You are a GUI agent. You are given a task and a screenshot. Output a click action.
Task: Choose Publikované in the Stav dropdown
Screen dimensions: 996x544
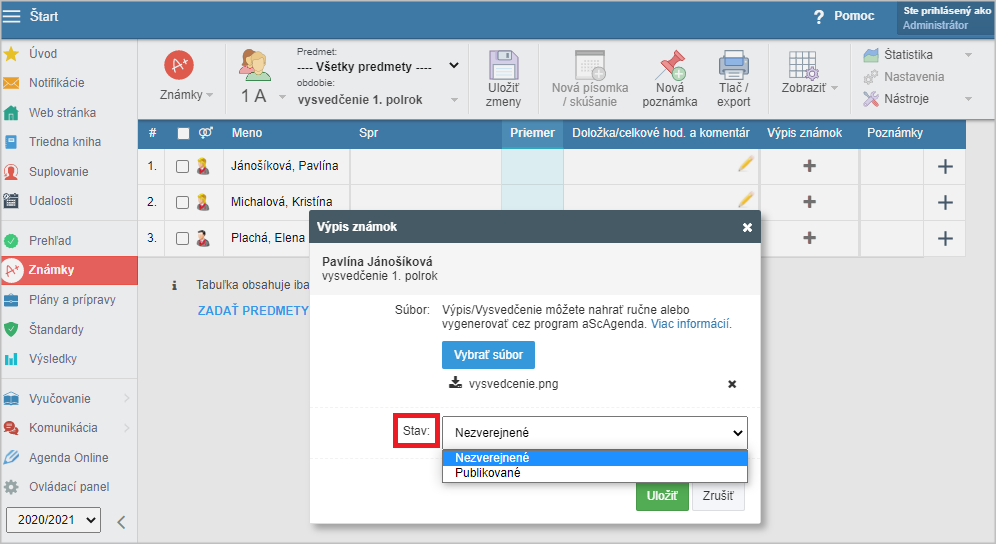tap(488, 473)
